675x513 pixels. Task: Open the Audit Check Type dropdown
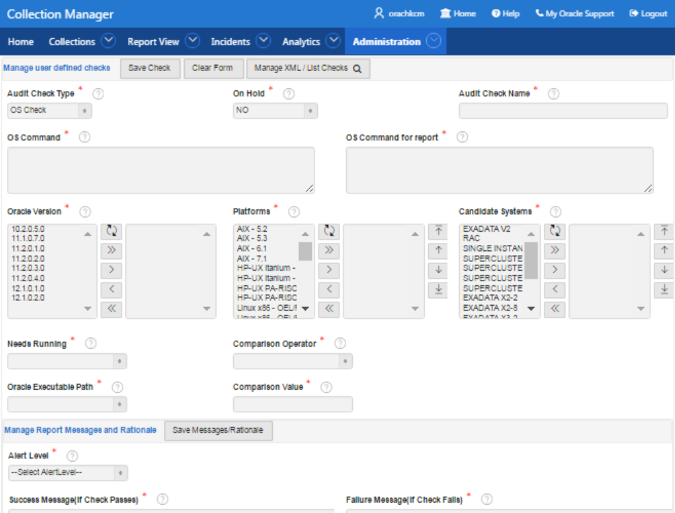tap(49, 111)
